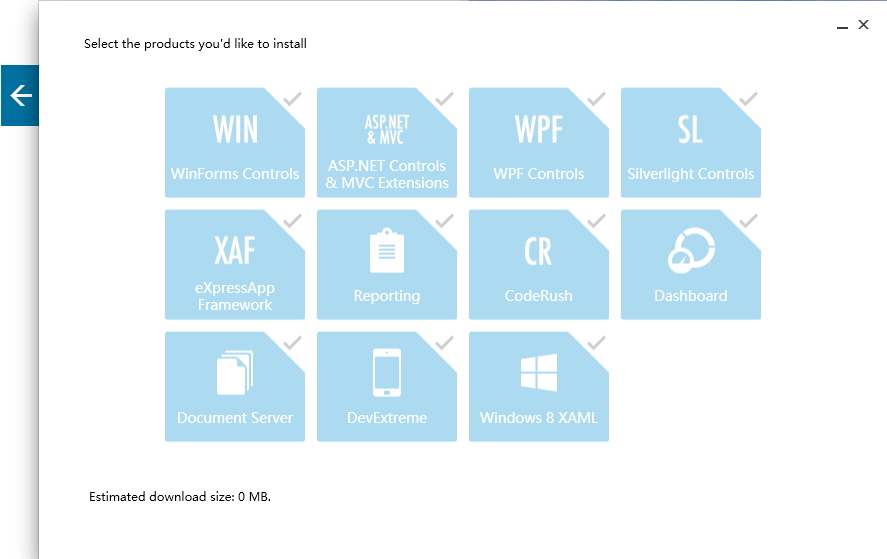Minimize the installer window

click(x=842, y=27)
